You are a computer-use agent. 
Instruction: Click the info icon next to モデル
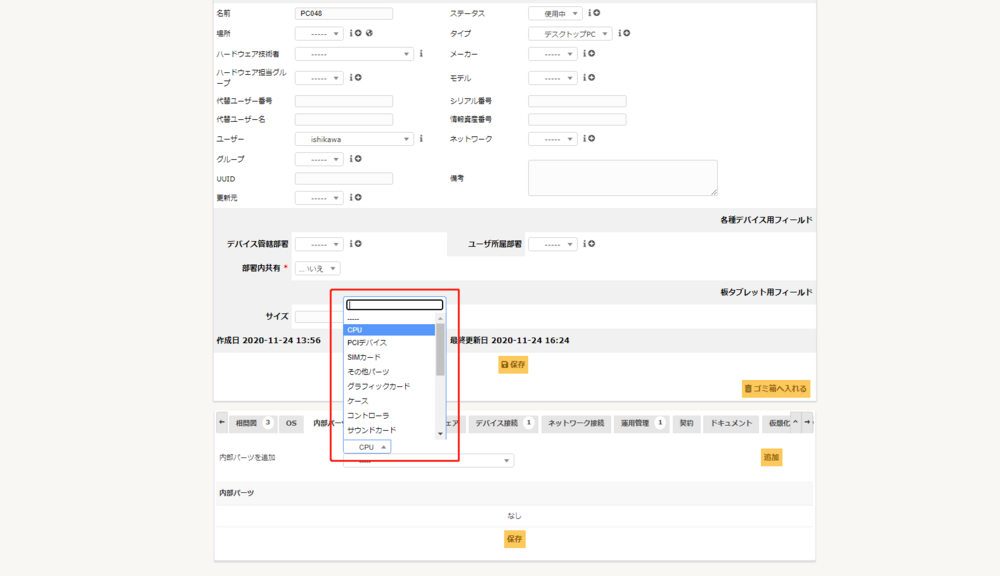[584, 77]
